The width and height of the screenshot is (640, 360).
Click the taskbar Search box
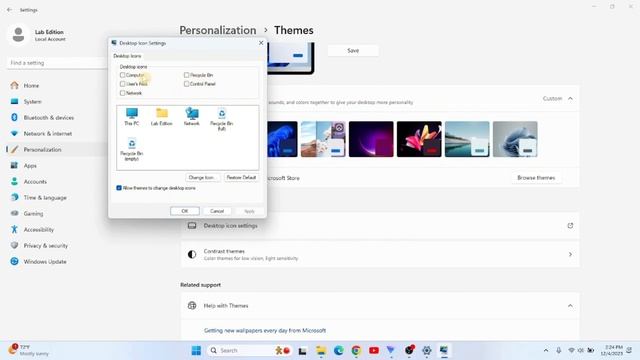point(249,350)
